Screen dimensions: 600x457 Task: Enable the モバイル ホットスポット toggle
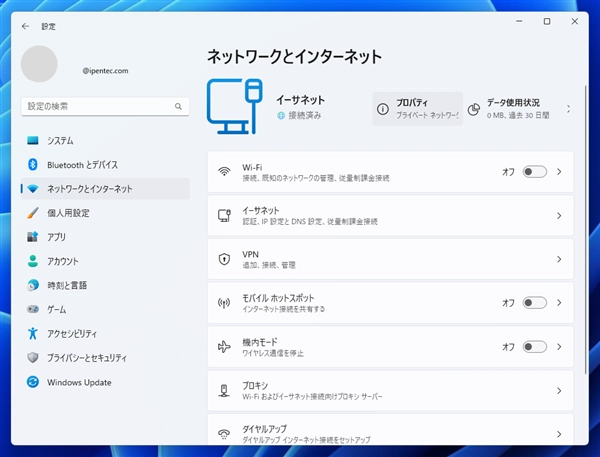click(535, 303)
